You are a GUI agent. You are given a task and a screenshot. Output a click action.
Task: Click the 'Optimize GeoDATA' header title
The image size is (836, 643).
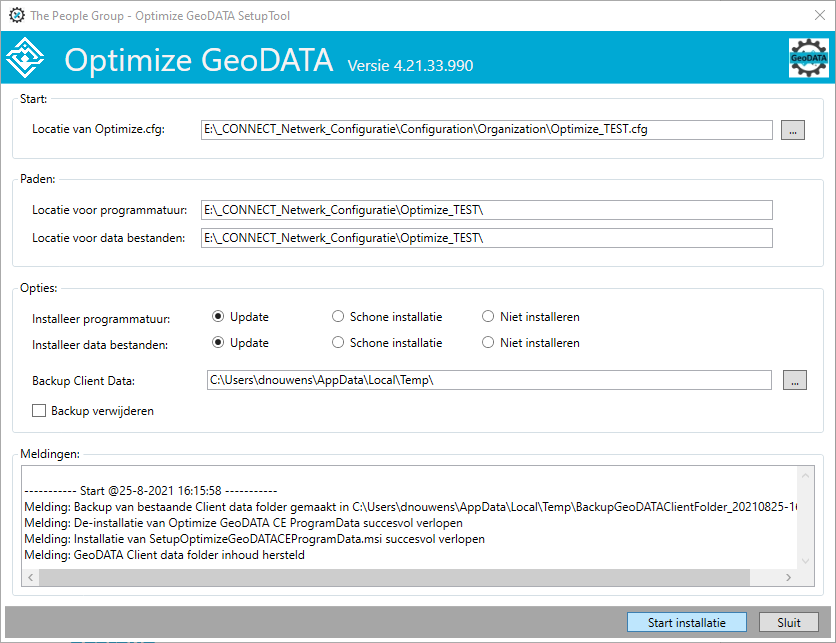(199, 59)
